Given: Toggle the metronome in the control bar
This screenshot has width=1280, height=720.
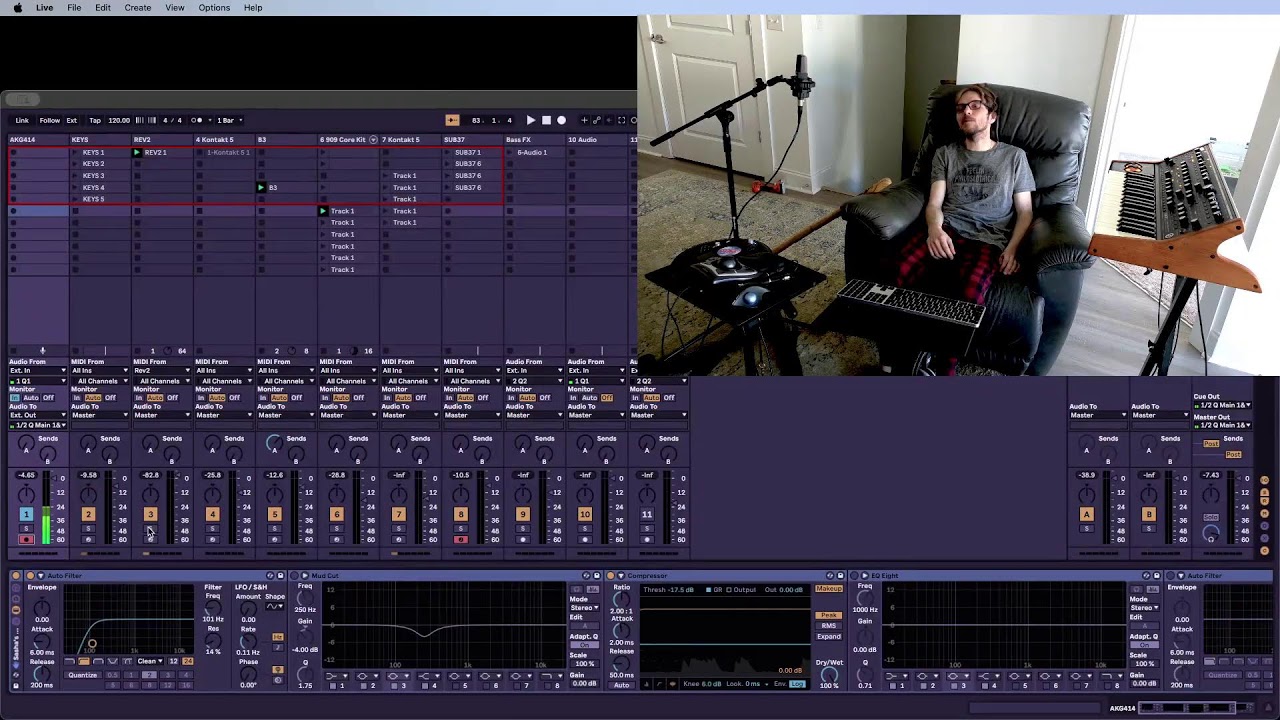Looking at the screenshot, I should coord(197,120).
